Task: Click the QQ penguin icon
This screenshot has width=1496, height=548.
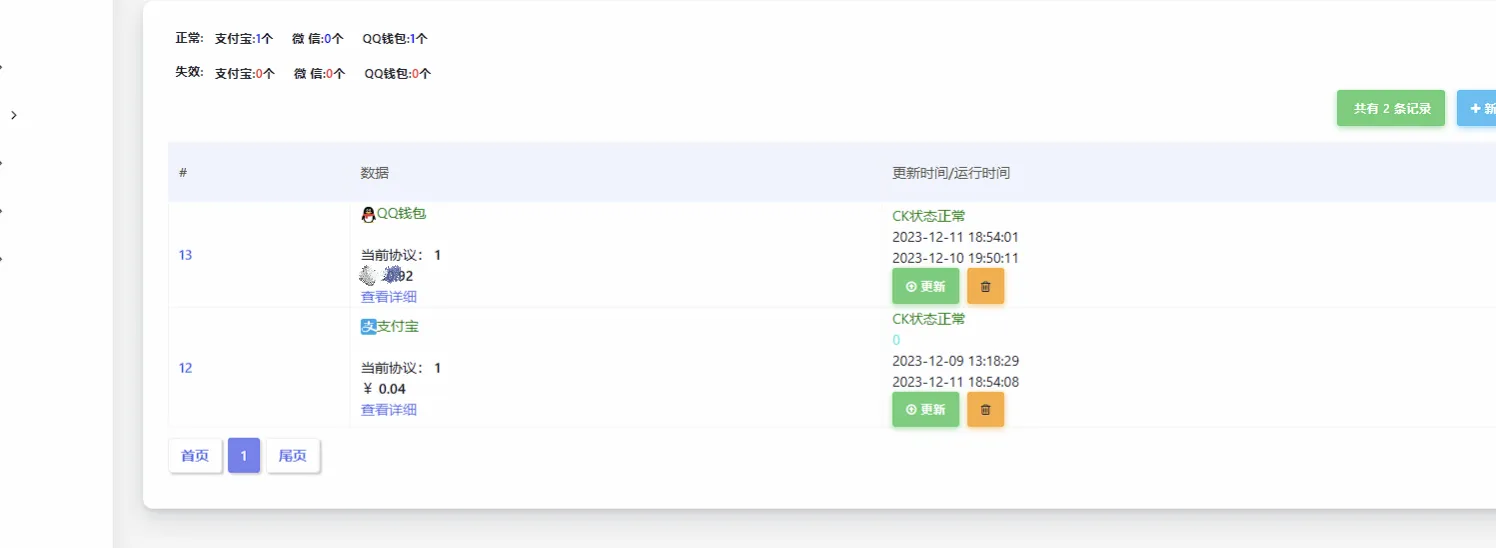Action: [x=368, y=214]
